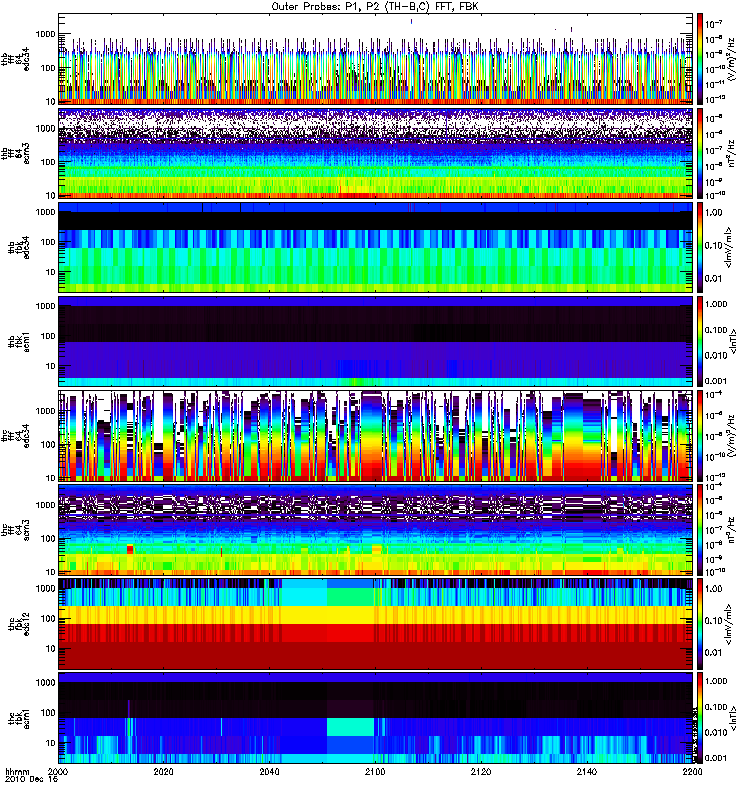Click the red burst in thc scm3 panel near 2013

130,549
